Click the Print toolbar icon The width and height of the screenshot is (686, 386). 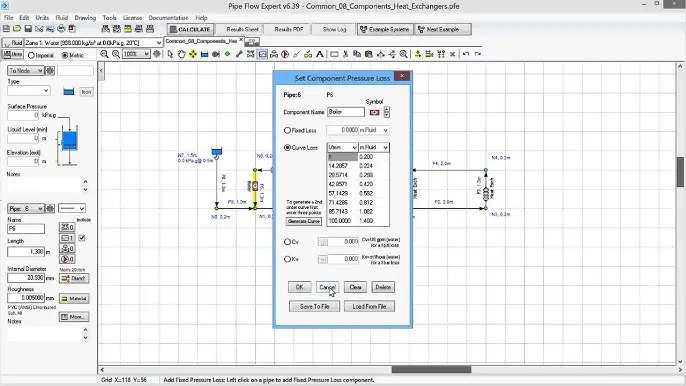[61, 29]
